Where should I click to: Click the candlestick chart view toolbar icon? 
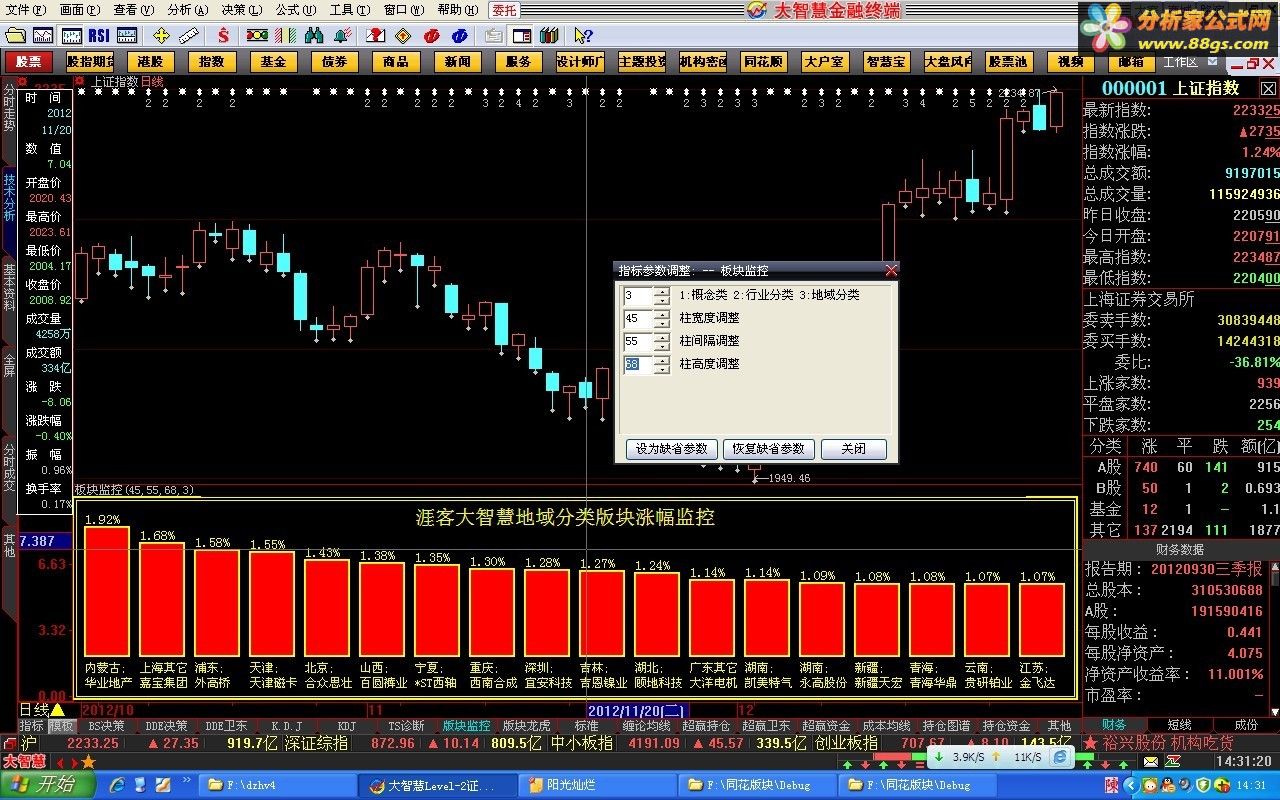click(72, 35)
